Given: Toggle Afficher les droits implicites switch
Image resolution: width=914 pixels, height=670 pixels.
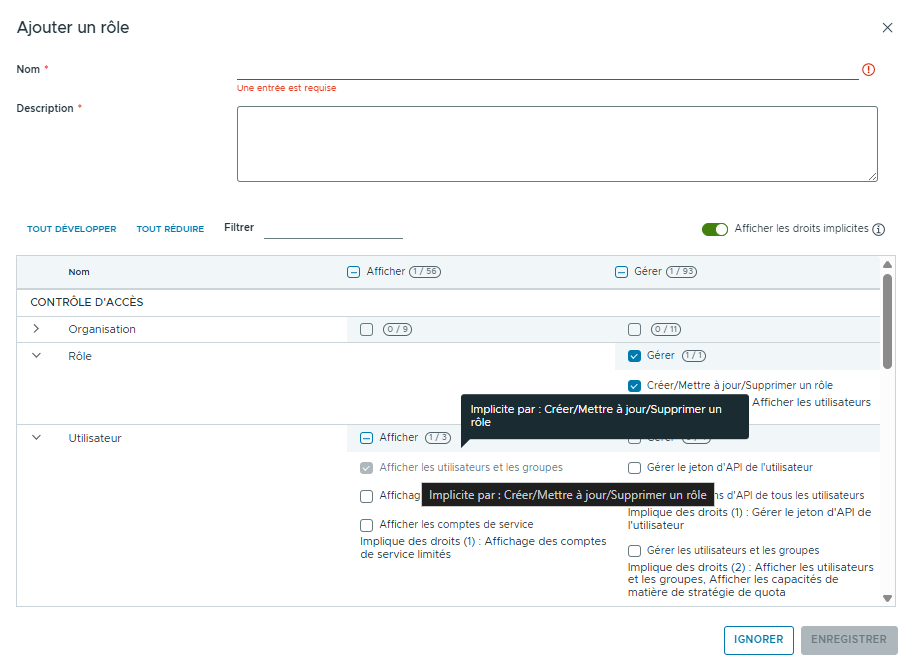Looking at the screenshot, I should (x=715, y=229).
